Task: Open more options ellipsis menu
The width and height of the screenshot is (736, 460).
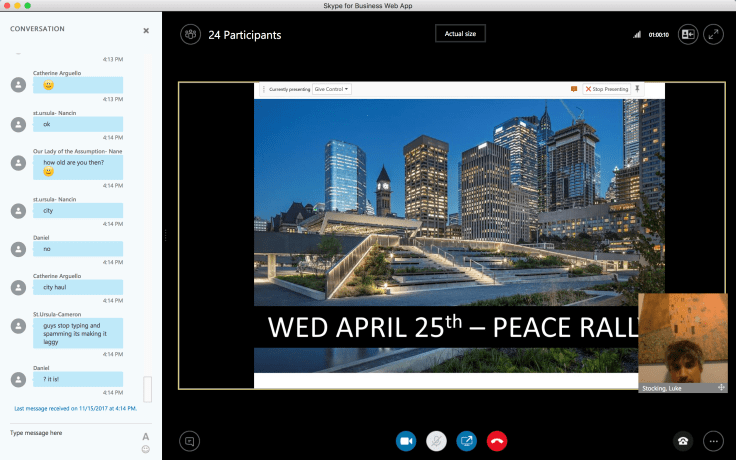Action: coord(713,441)
